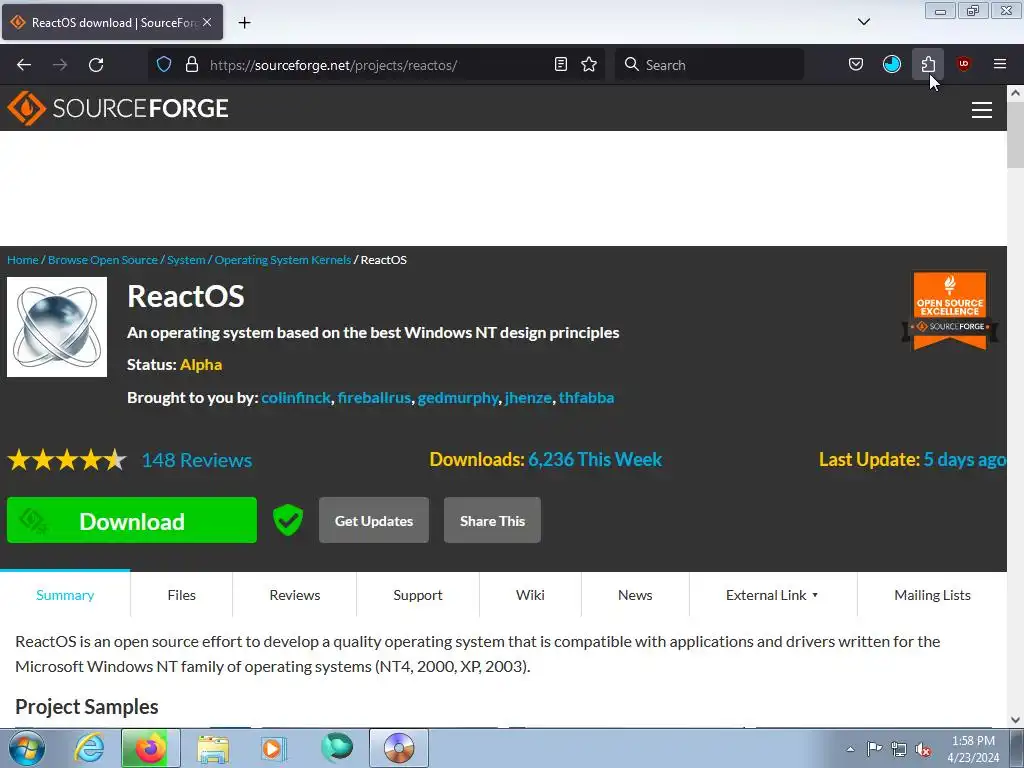Click the URL address bar field

[x=379, y=65]
